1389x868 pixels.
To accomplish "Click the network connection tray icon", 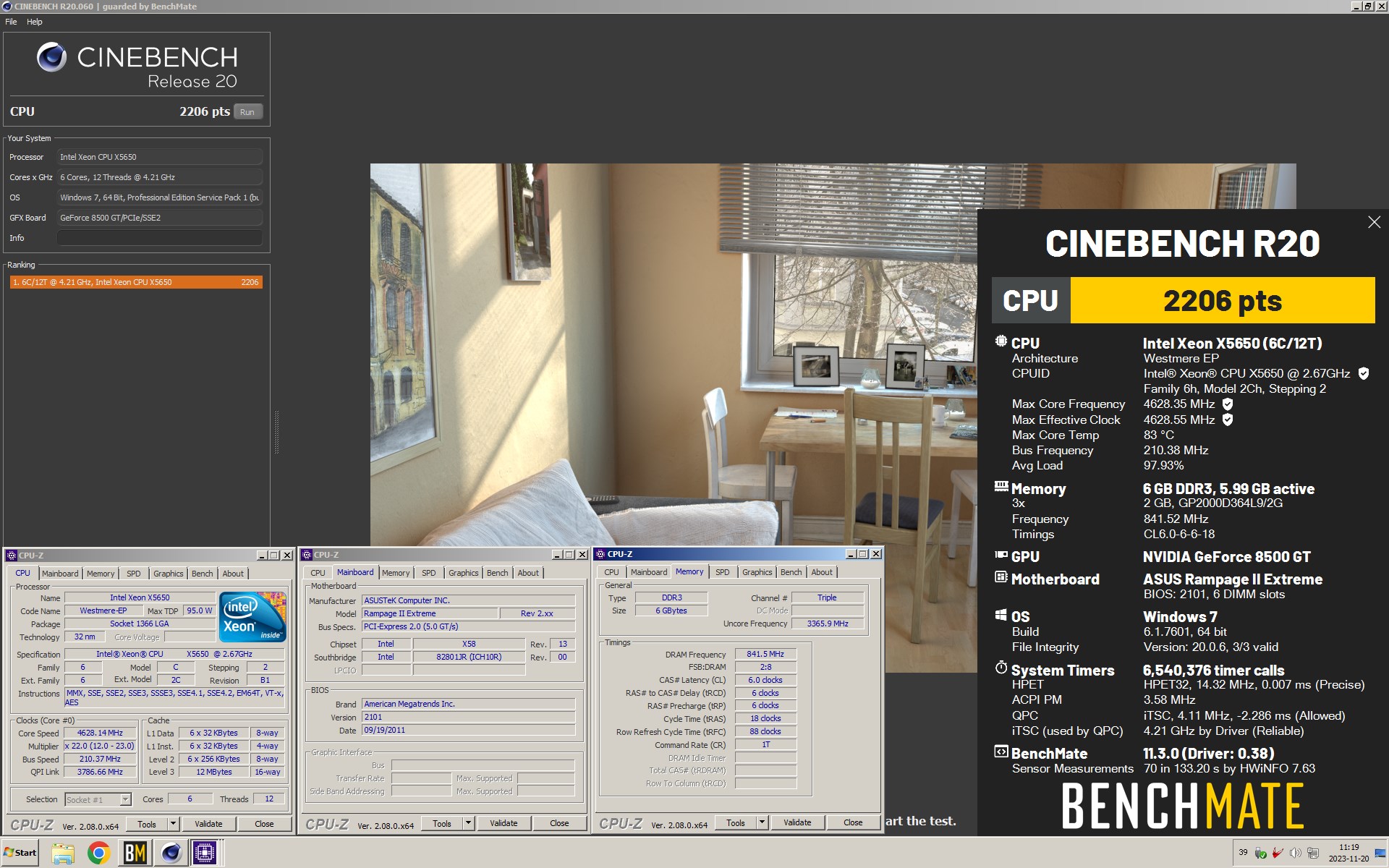I will point(1313,853).
